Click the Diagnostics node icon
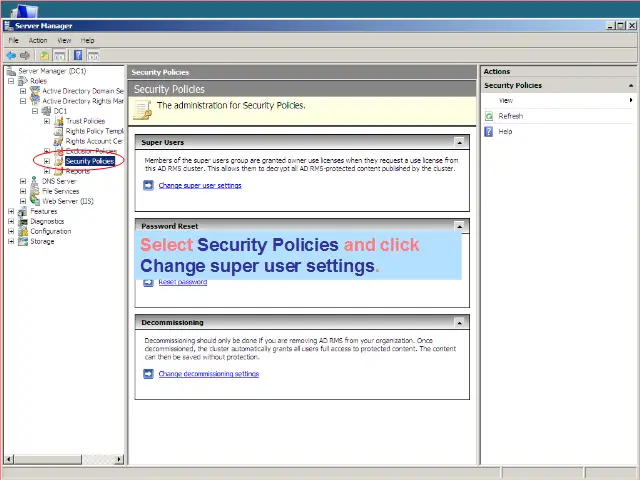640x480 pixels. (x=23, y=221)
